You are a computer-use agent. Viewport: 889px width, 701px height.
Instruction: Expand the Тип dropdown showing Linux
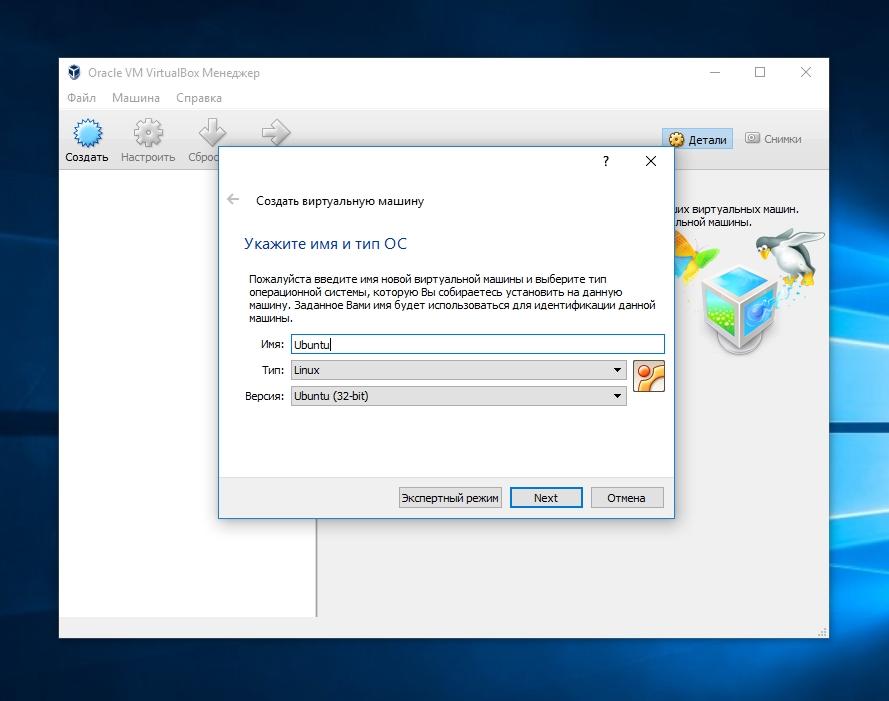458,370
